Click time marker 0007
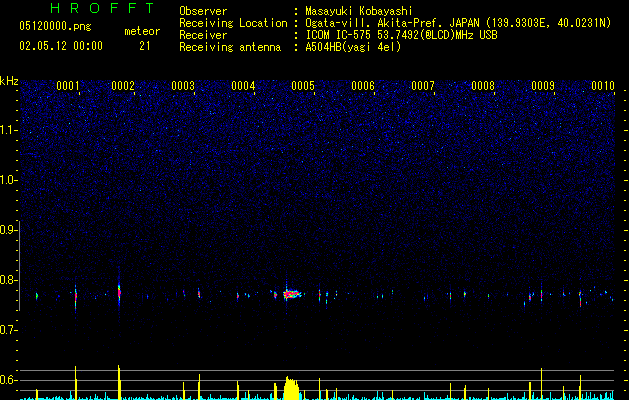The image size is (629, 400). coord(423,86)
